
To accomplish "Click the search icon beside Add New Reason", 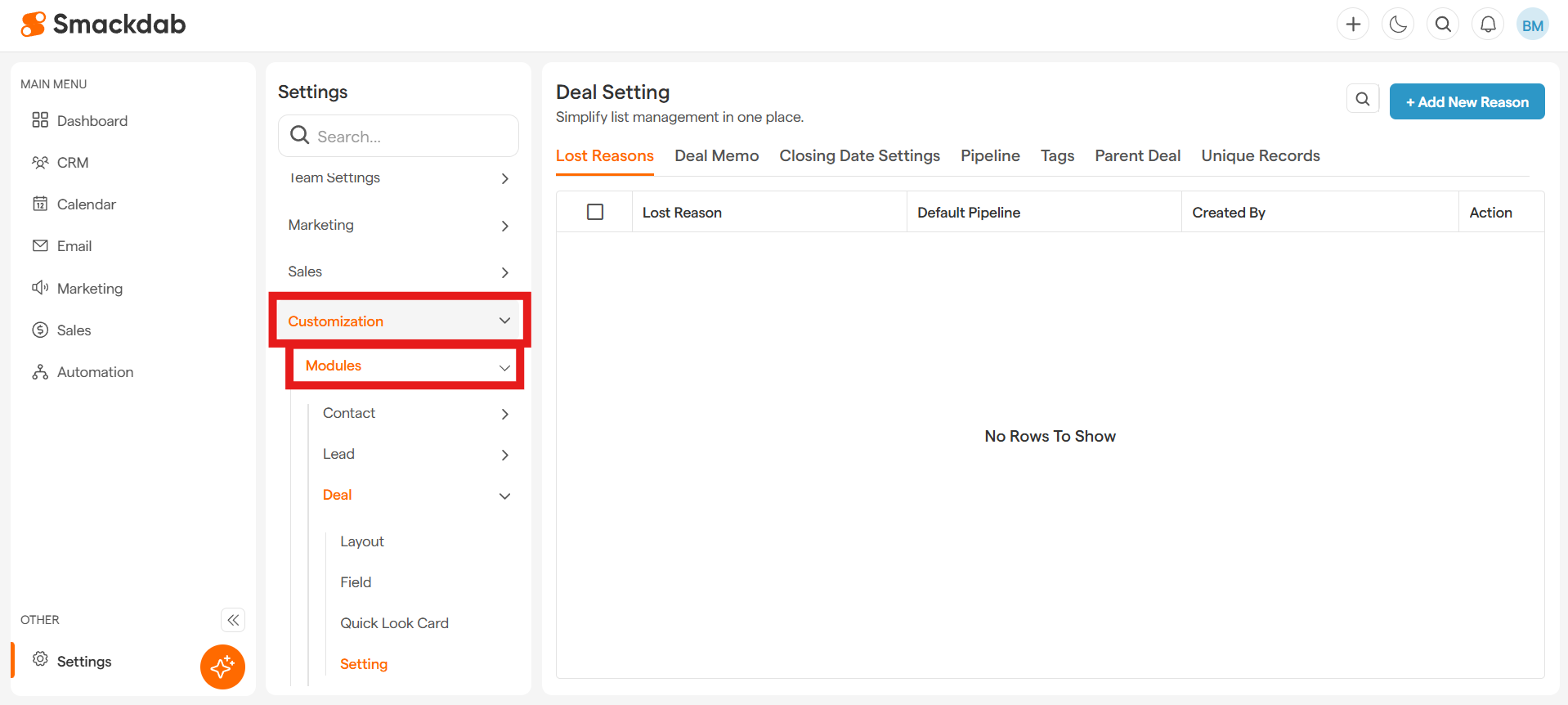I will [x=1362, y=99].
